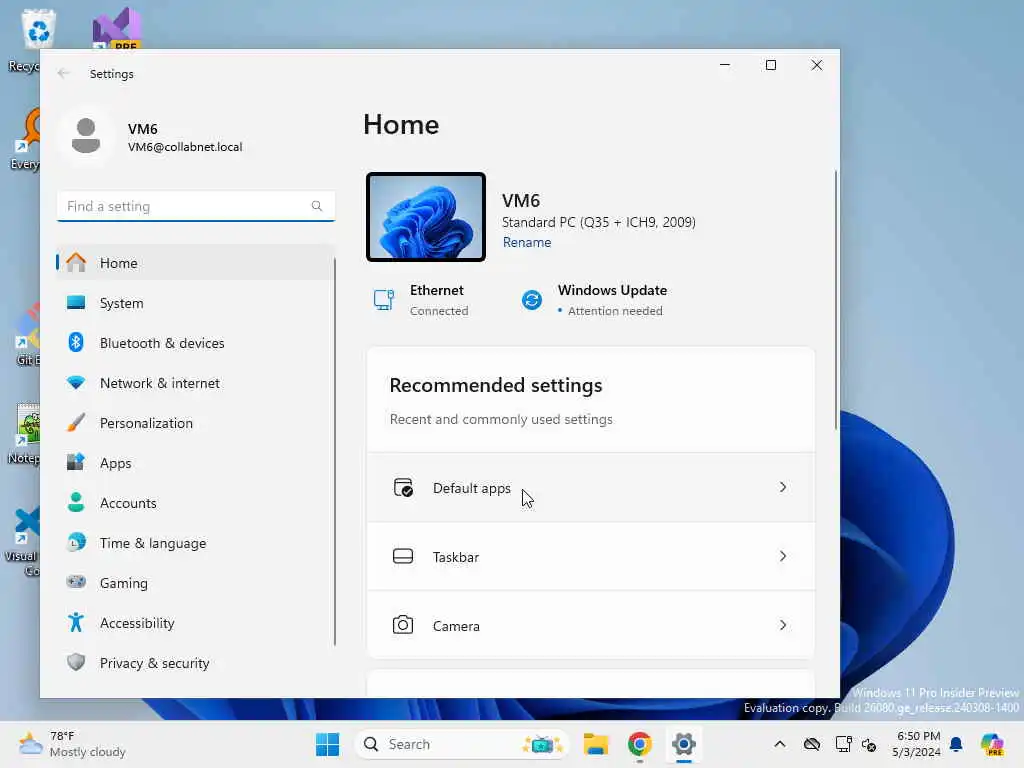Select Home in settings navigation

point(195,263)
